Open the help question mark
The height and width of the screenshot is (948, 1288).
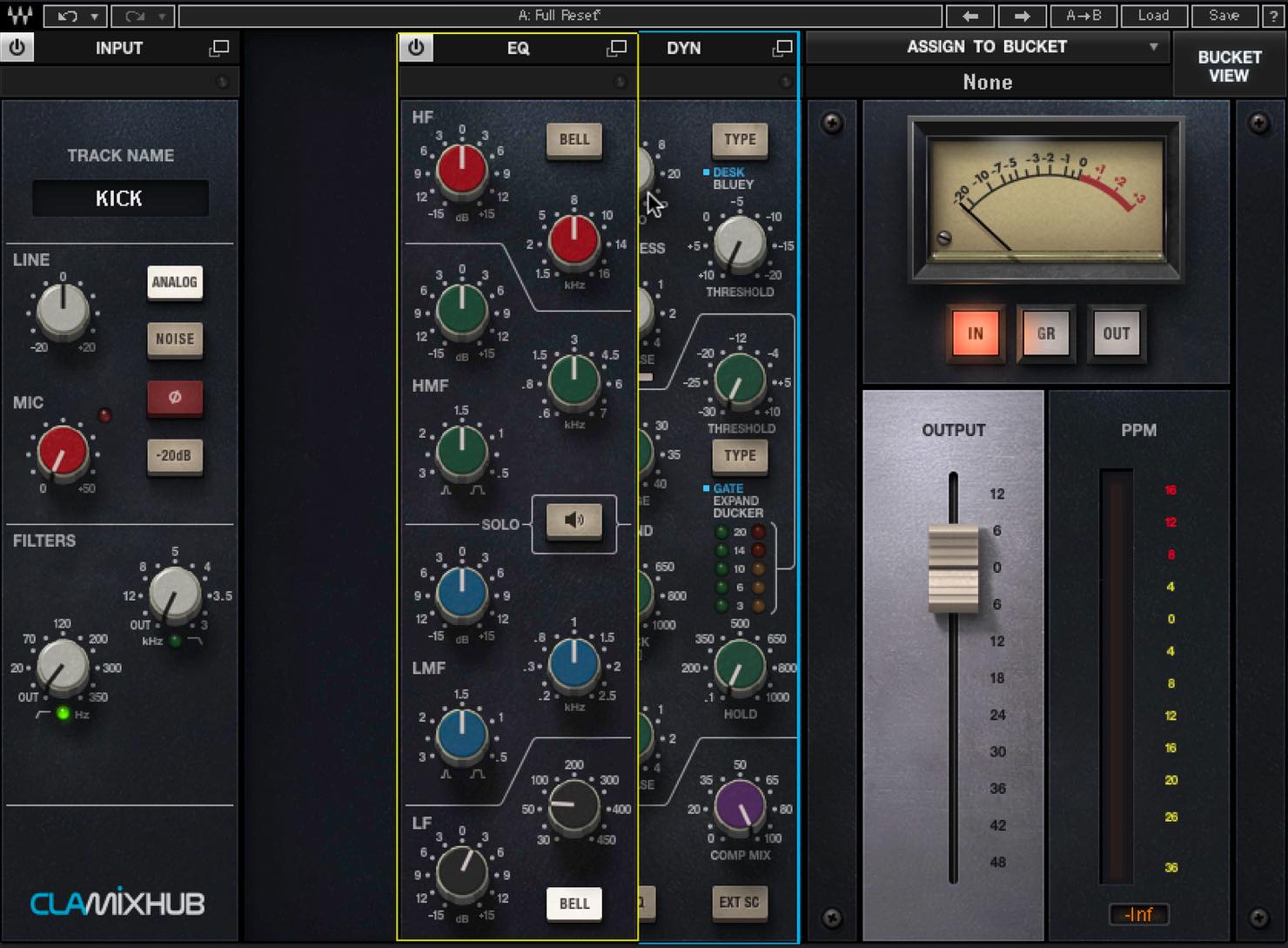(x=1273, y=16)
